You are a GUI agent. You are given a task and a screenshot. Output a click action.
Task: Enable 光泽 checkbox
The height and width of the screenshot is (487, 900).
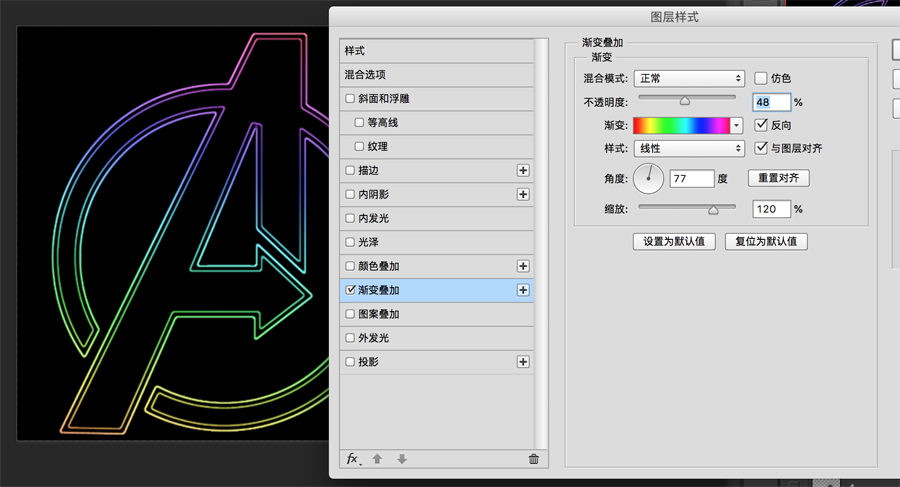click(x=350, y=242)
